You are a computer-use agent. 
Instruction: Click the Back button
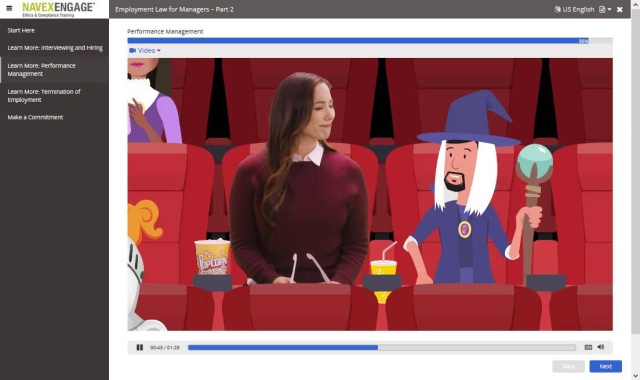569,366
